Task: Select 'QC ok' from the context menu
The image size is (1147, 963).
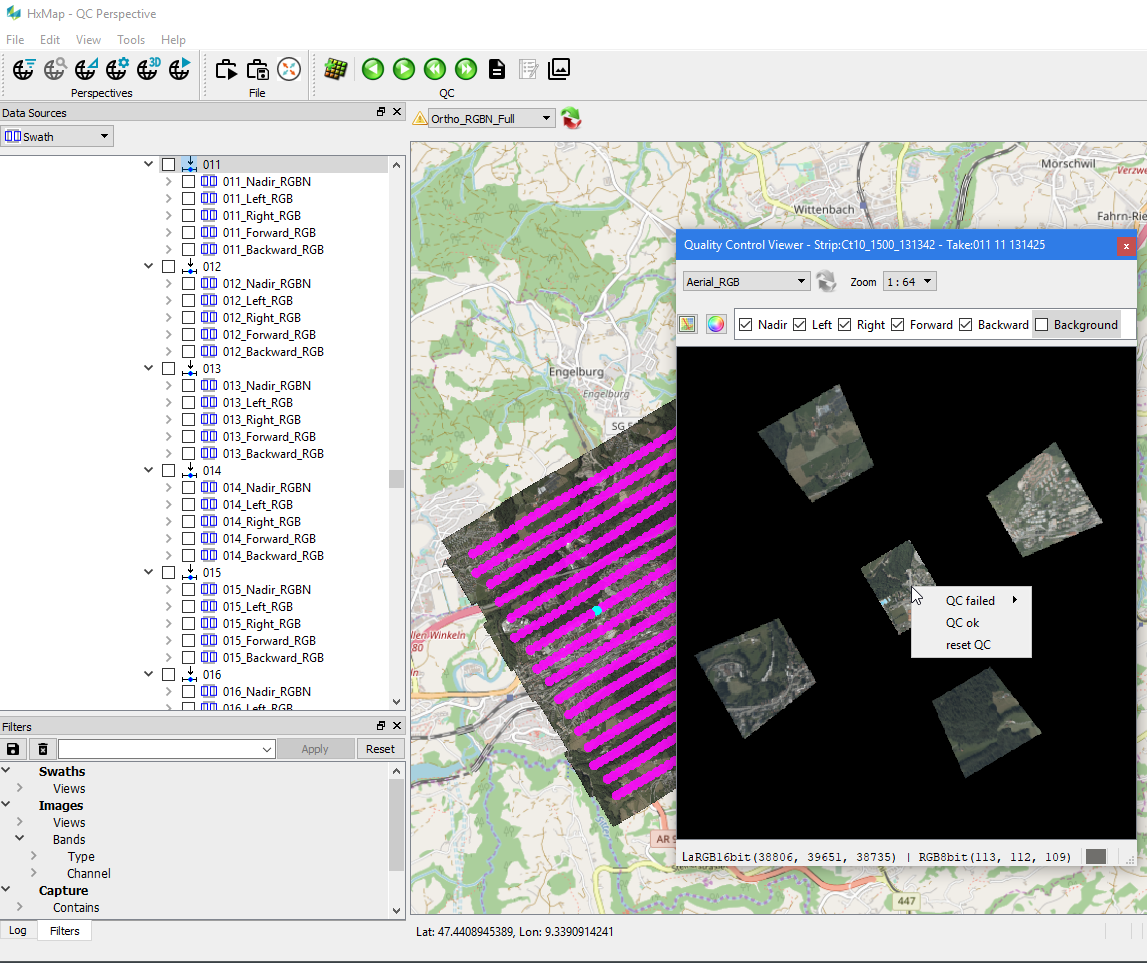Action: [x=962, y=623]
